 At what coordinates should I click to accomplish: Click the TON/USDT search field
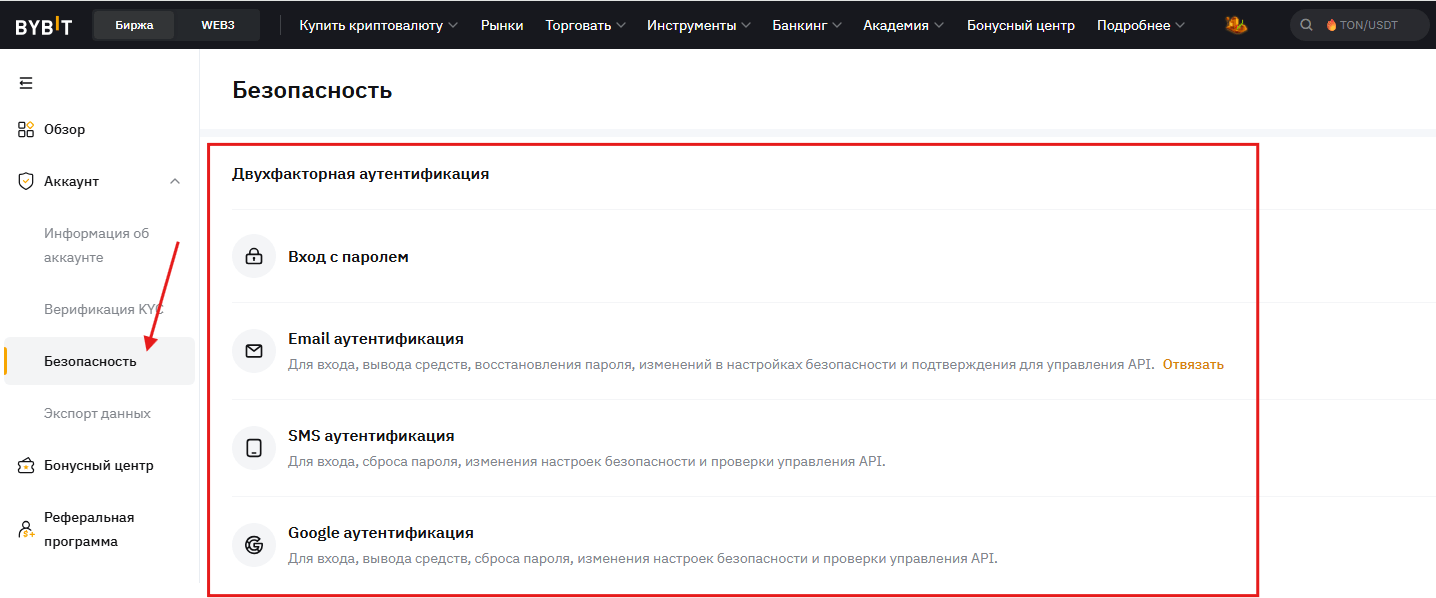pyautogui.click(x=1367, y=25)
